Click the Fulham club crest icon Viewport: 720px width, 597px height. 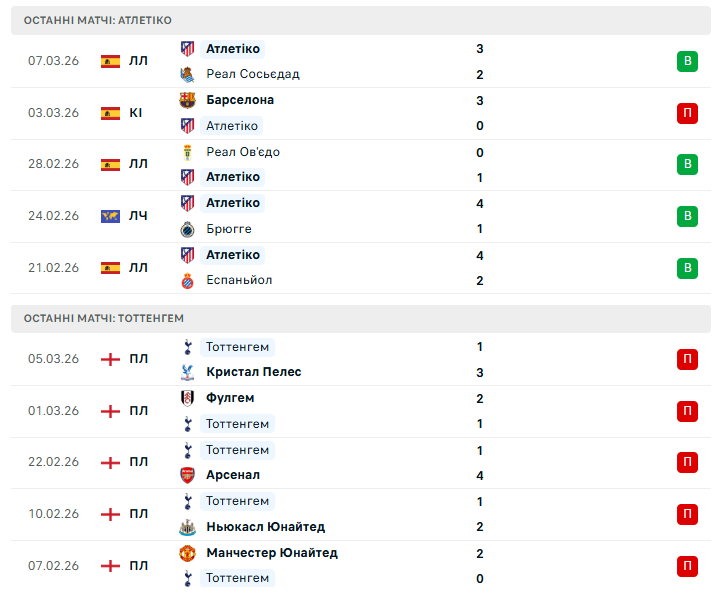(x=187, y=398)
